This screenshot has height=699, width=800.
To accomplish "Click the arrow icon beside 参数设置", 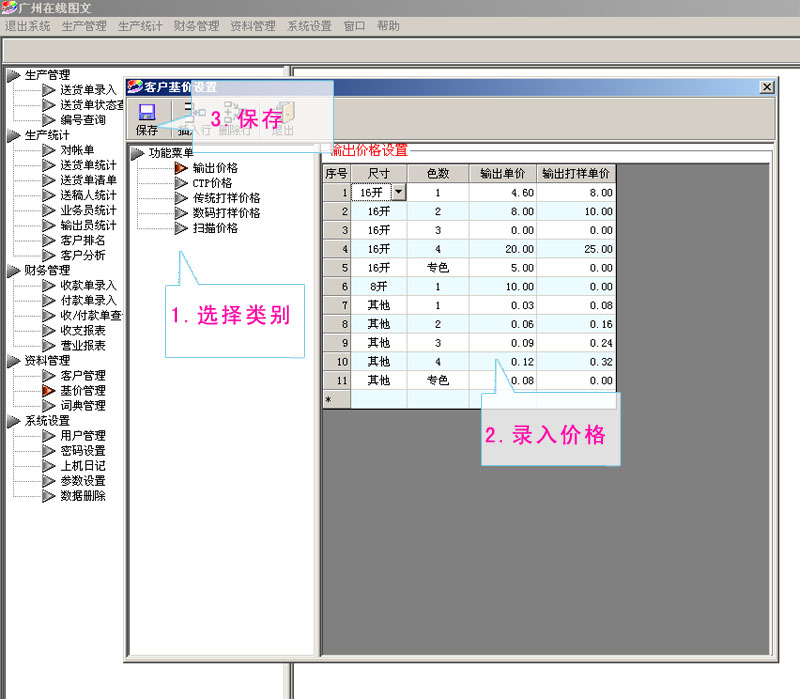I will (49, 482).
